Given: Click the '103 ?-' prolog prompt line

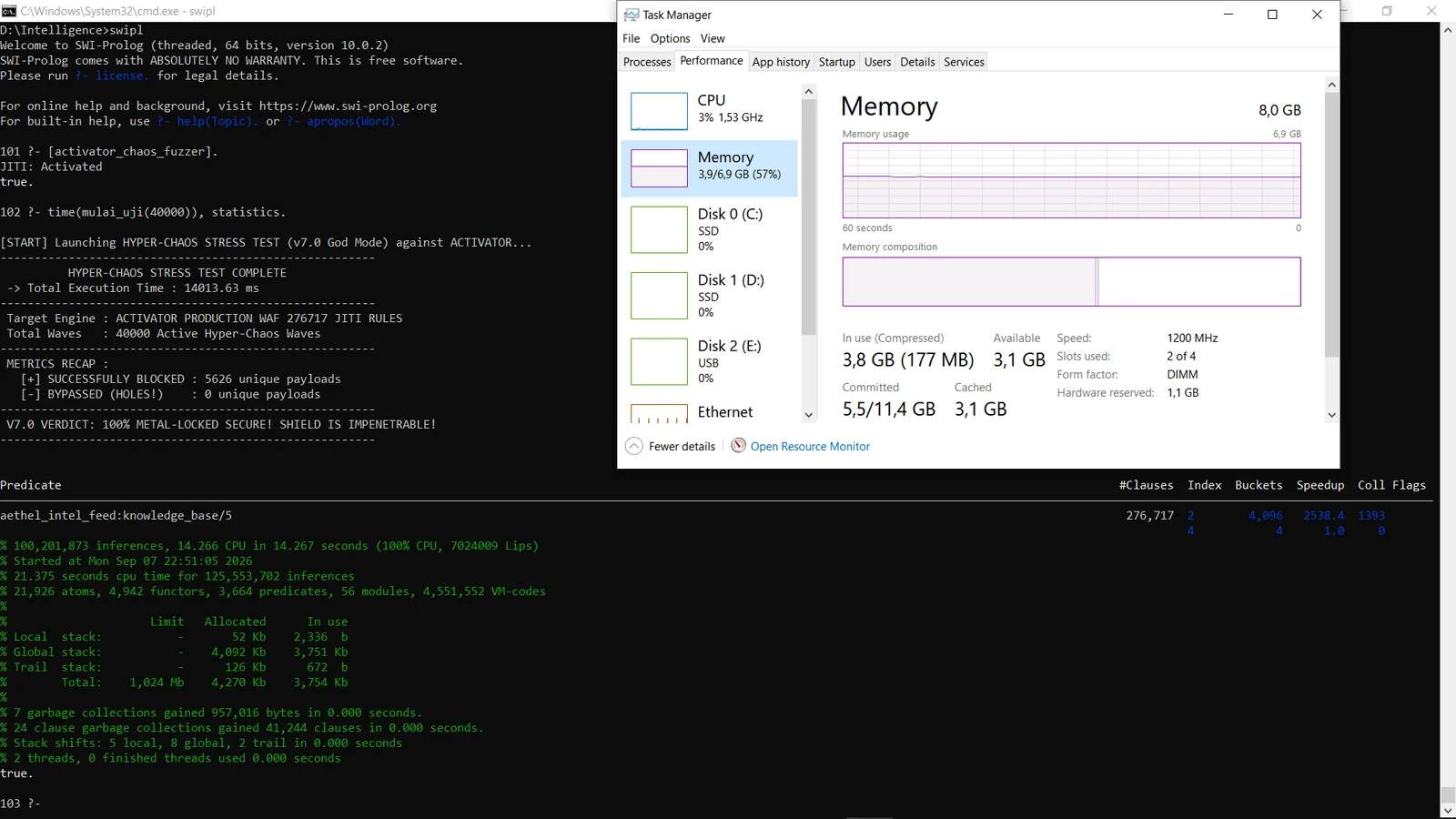Looking at the screenshot, I should coord(20,804).
